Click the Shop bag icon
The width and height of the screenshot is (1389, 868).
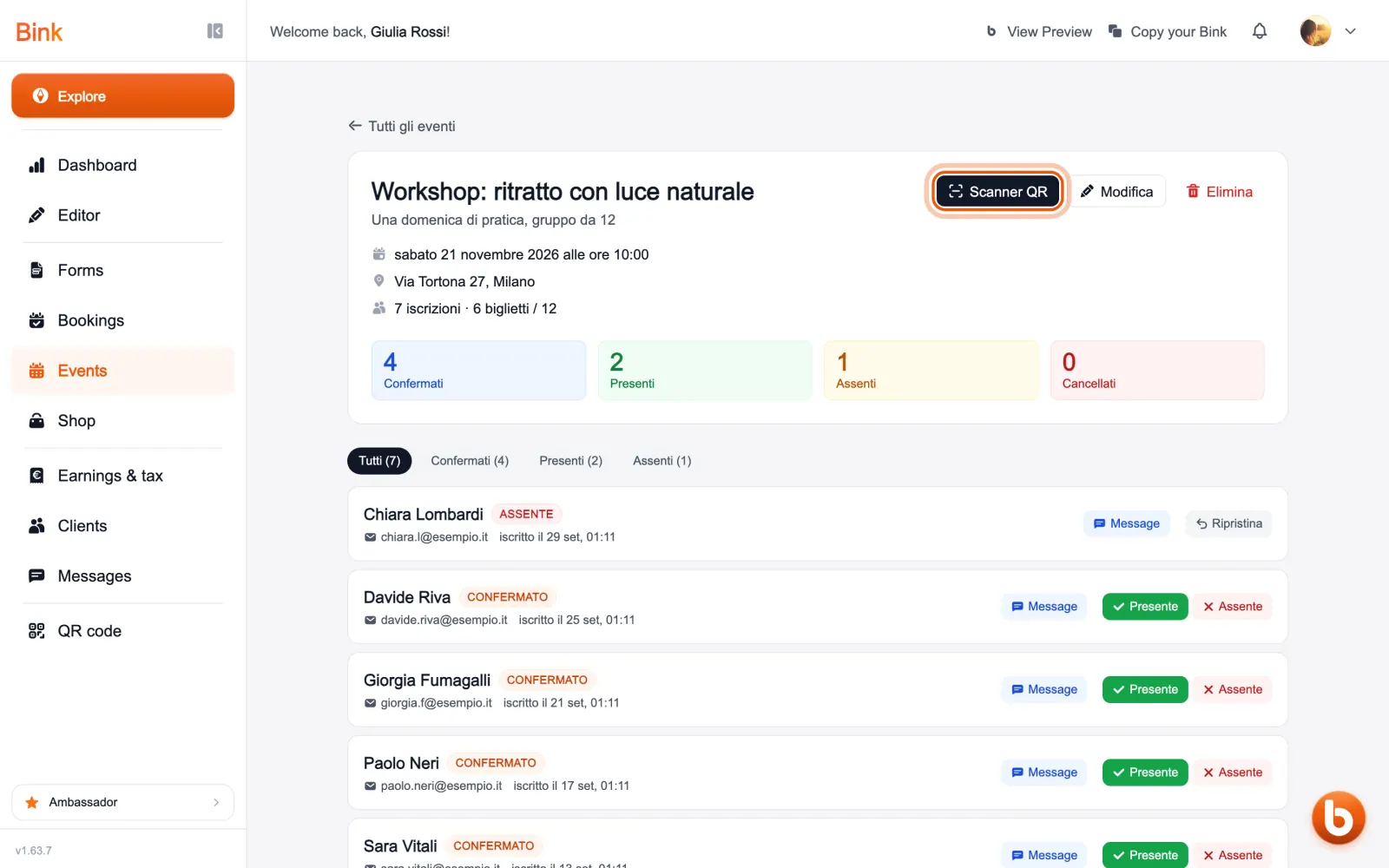(36, 421)
